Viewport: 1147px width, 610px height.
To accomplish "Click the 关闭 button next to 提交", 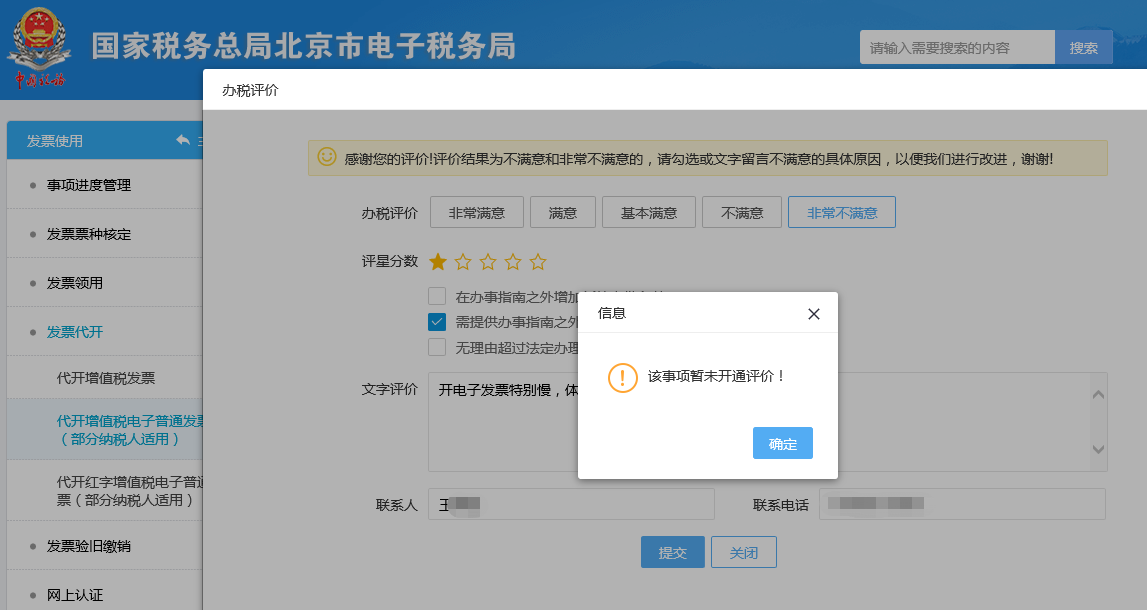I will click(x=743, y=551).
